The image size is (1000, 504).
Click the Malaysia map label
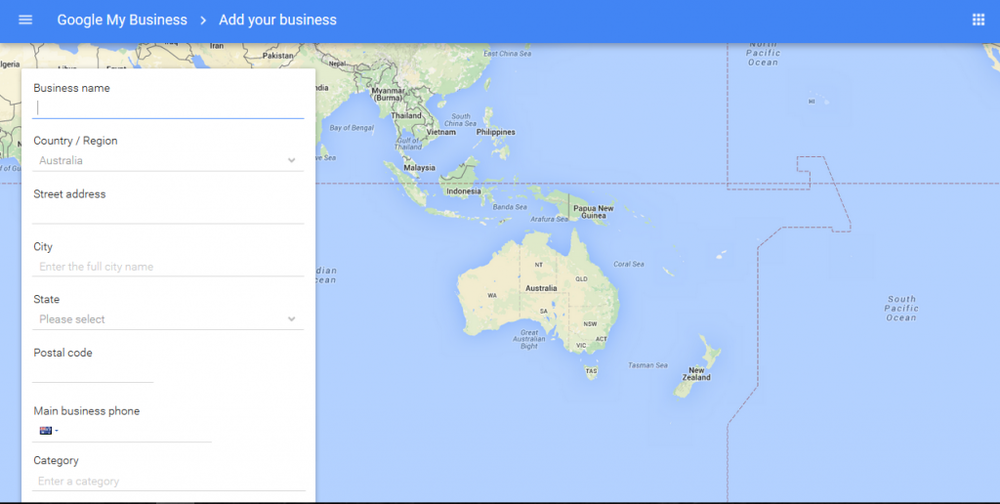[x=419, y=168]
